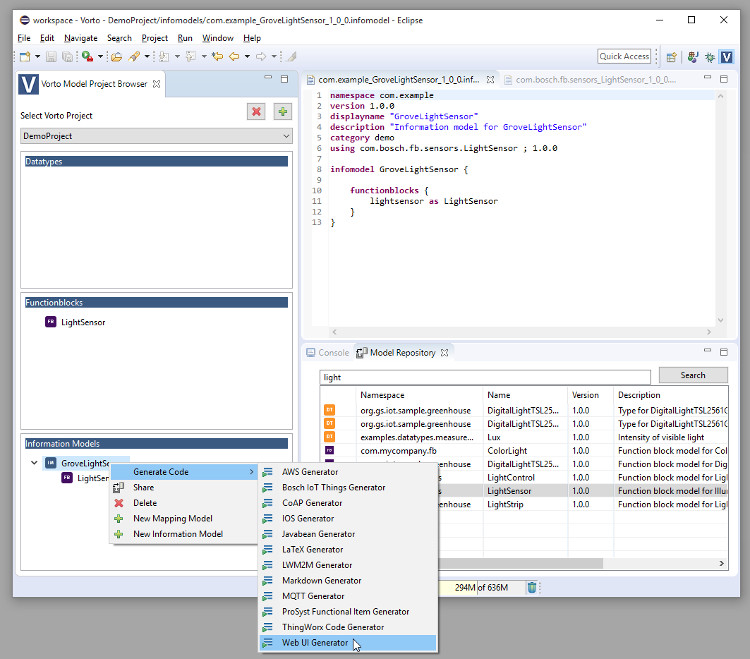The width and height of the screenshot is (750, 659).
Task: Open Next Annotation dropdown arrow
Action: [177, 57]
